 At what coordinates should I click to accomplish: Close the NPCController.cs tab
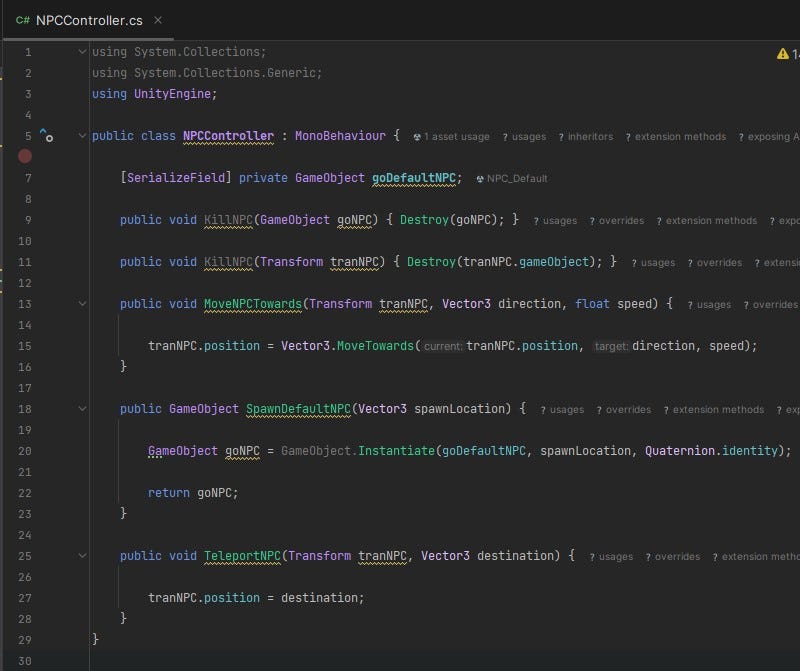click(158, 20)
